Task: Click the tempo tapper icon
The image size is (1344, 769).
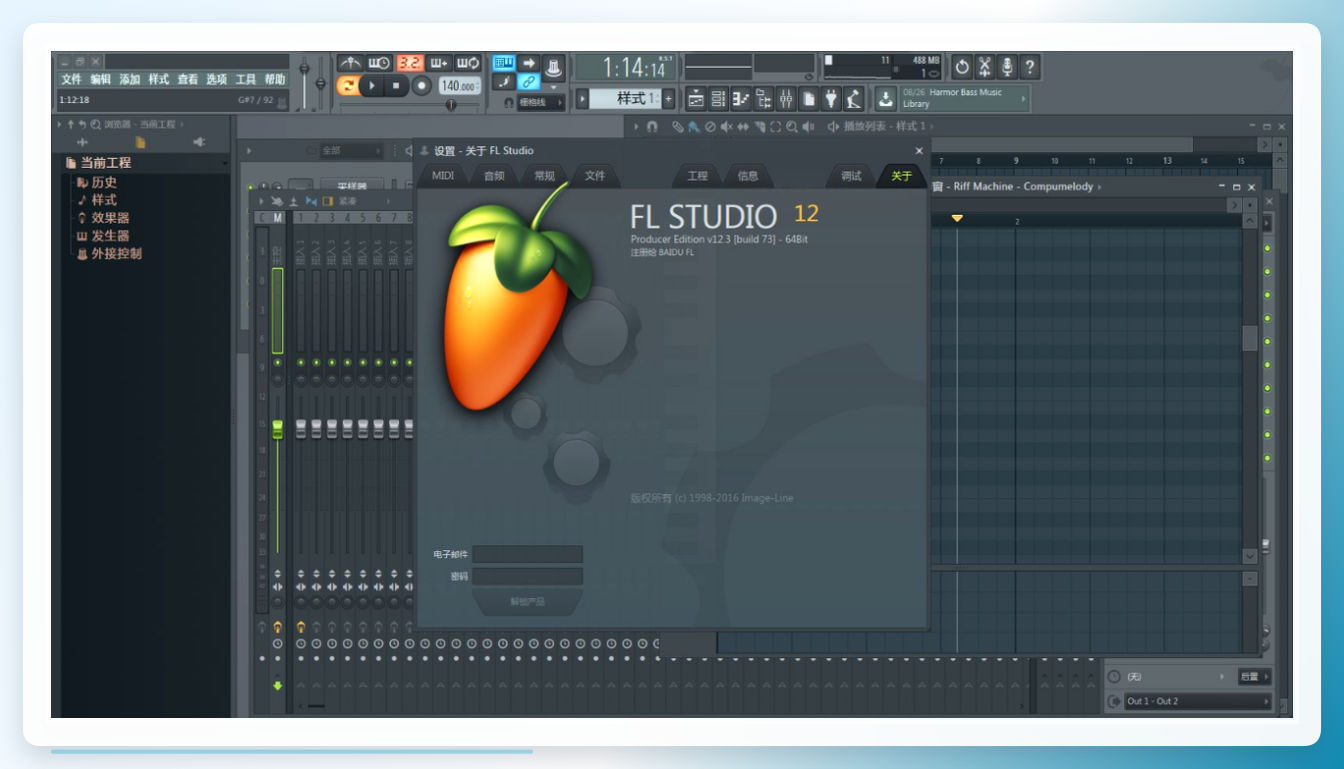Action: point(853,98)
